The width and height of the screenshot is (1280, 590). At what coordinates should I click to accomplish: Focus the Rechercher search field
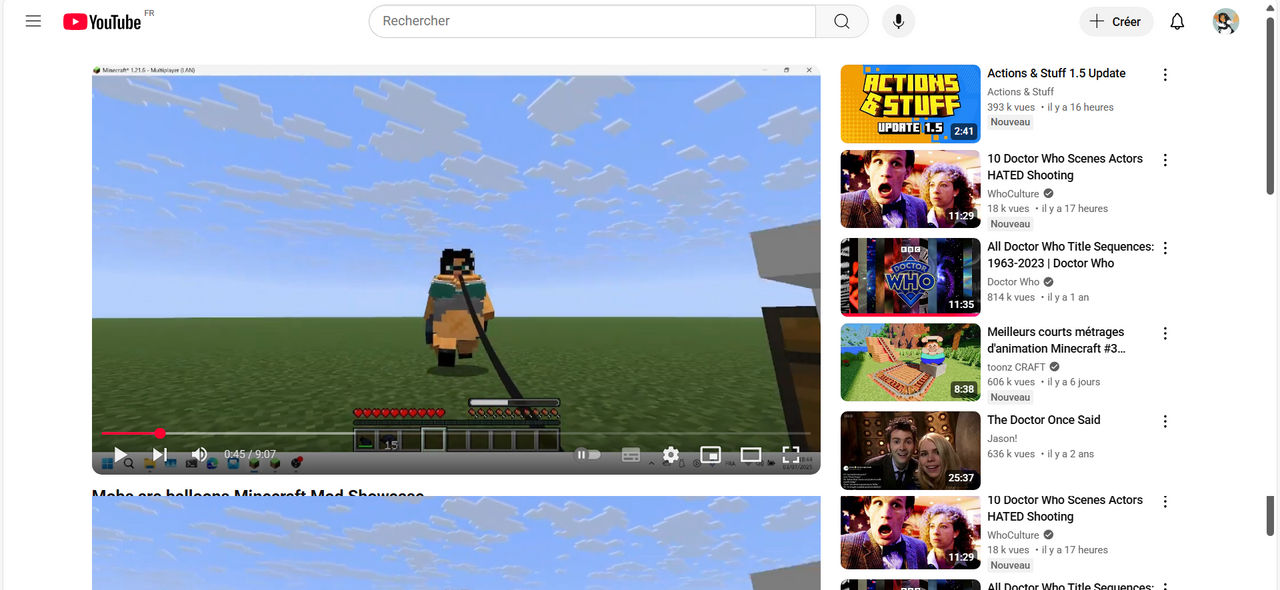592,21
